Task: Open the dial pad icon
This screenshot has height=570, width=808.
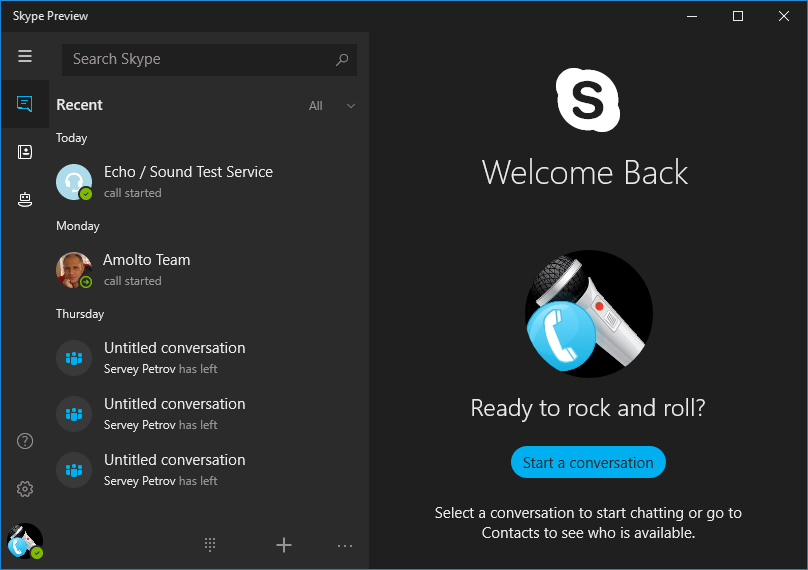Action: [x=210, y=545]
